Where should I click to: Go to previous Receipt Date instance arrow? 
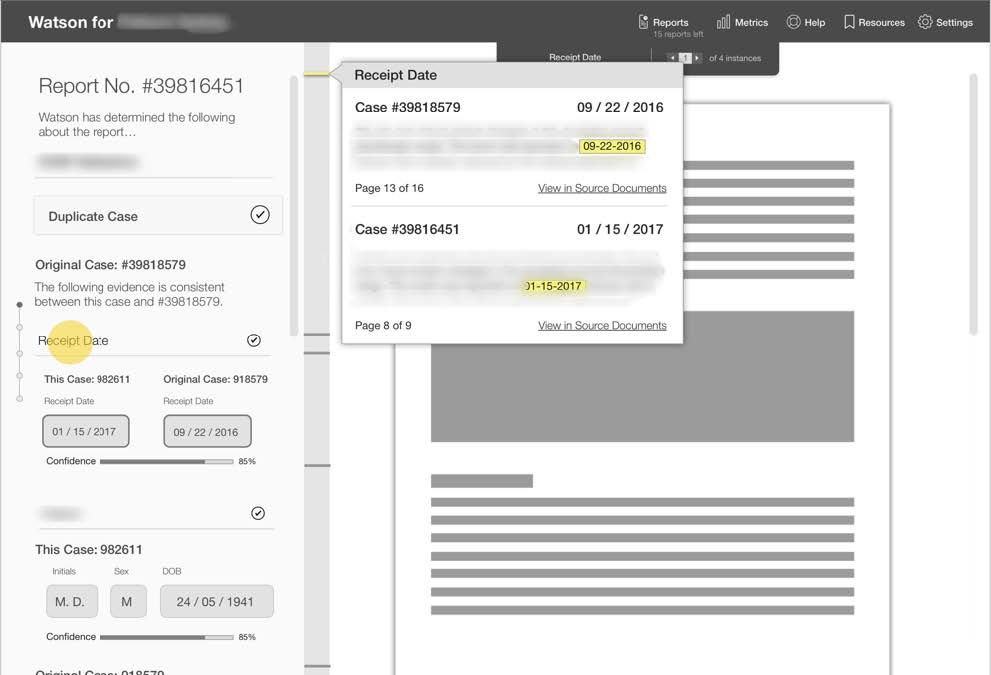(x=672, y=58)
